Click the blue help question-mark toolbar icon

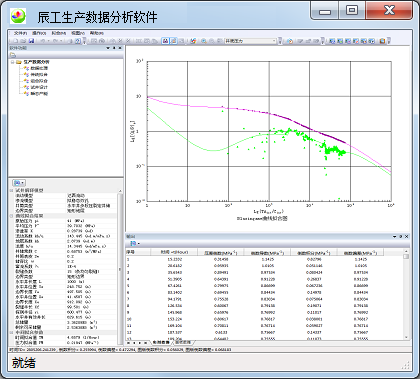[77, 41]
